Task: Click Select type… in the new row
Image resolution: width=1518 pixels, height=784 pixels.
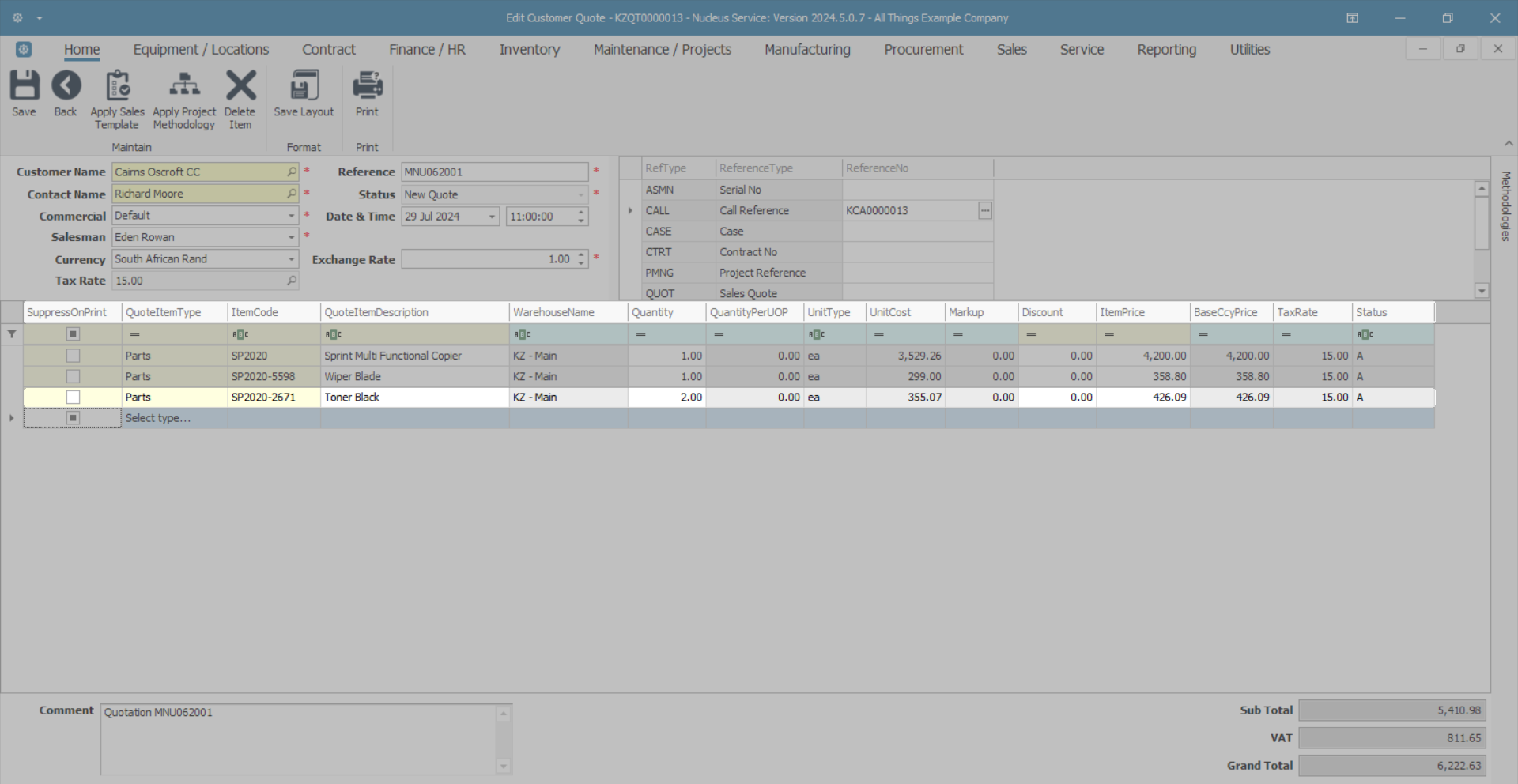Action: [158, 418]
